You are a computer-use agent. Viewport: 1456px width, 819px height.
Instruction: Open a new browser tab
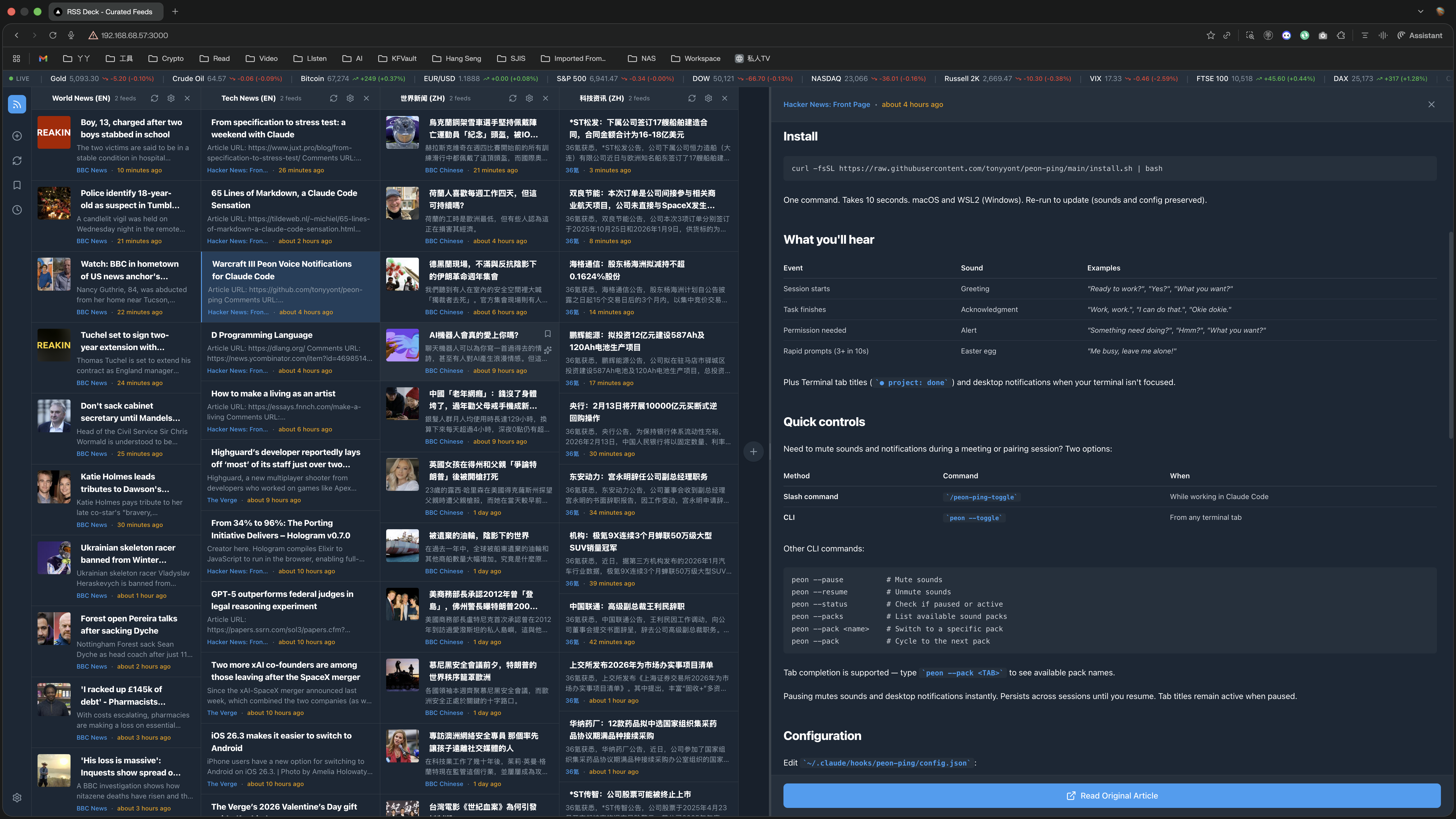175,11
